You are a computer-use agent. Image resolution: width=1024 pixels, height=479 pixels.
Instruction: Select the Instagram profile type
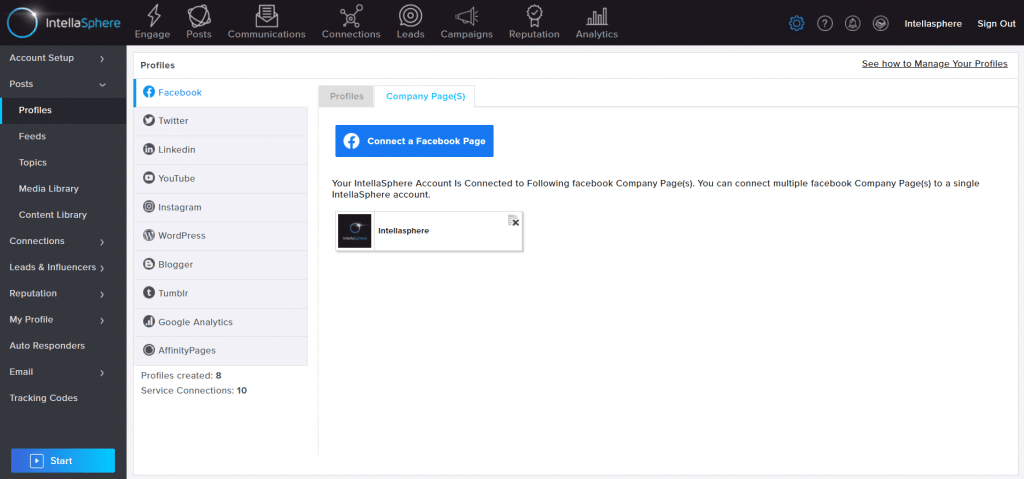pyautogui.click(x=221, y=207)
